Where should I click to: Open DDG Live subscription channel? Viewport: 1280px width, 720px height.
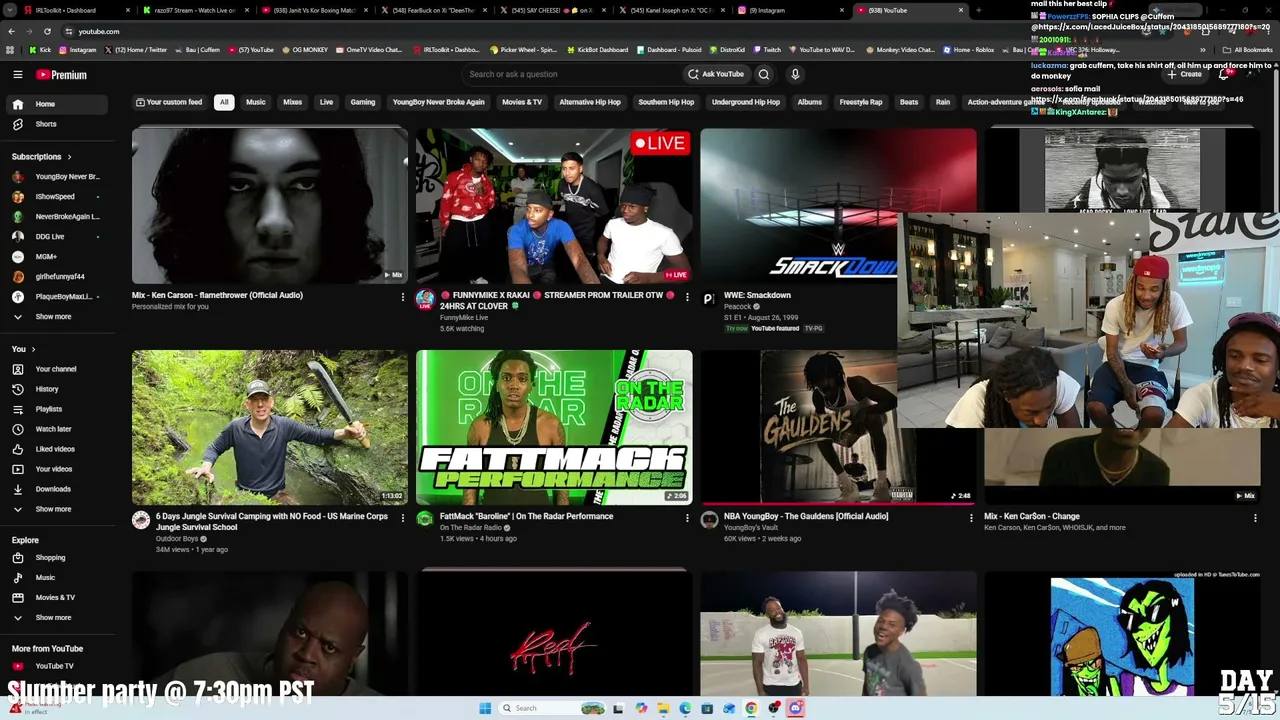56,237
